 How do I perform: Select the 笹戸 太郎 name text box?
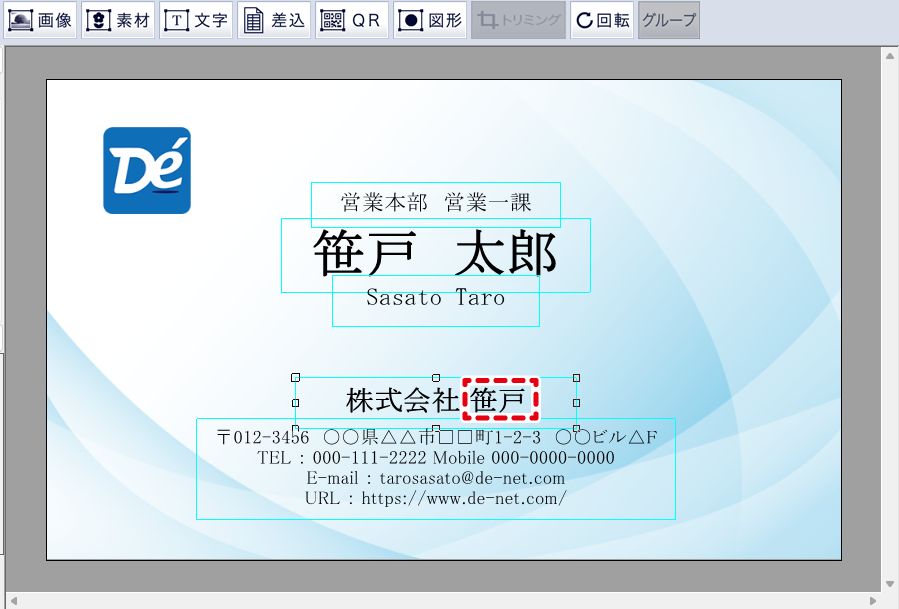436,255
